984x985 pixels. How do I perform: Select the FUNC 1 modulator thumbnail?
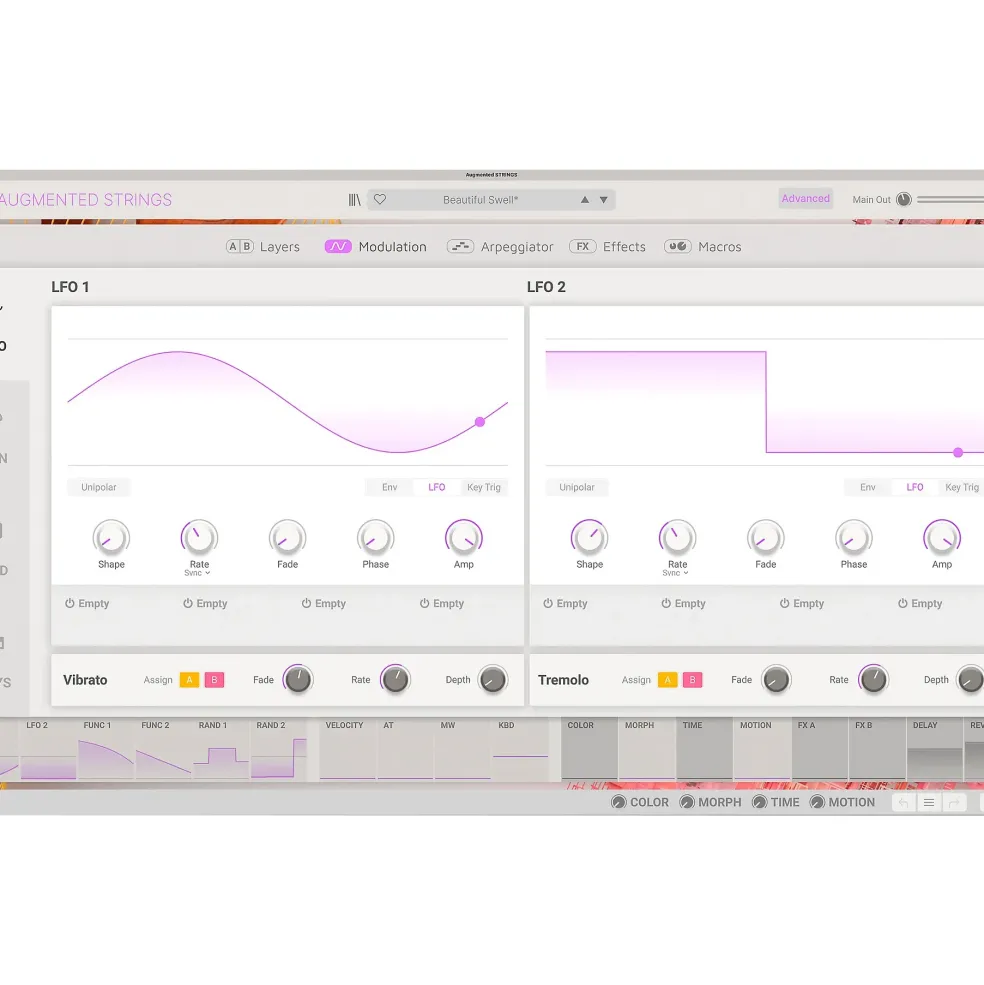(x=106, y=749)
